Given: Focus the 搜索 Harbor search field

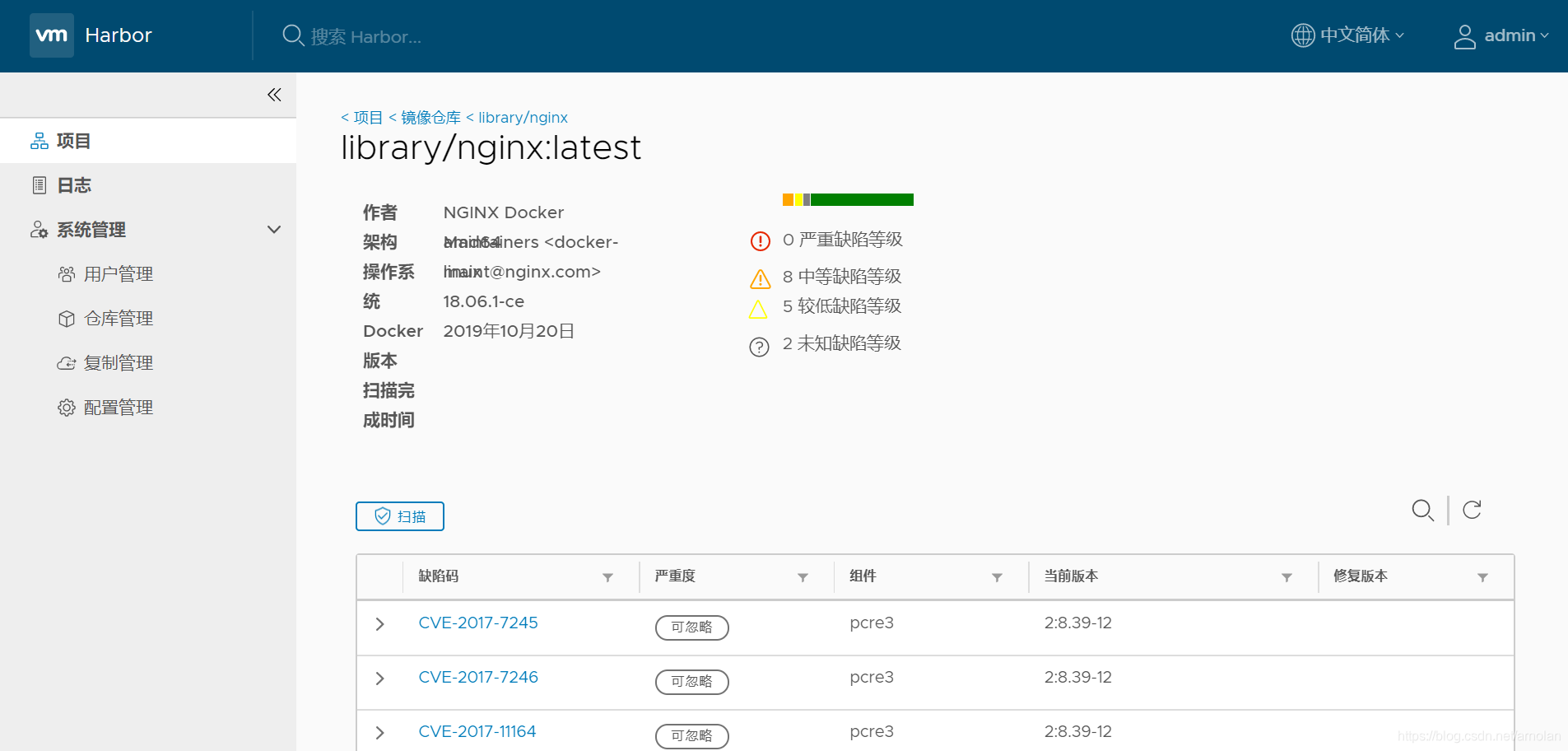Looking at the screenshot, I should point(366,36).
